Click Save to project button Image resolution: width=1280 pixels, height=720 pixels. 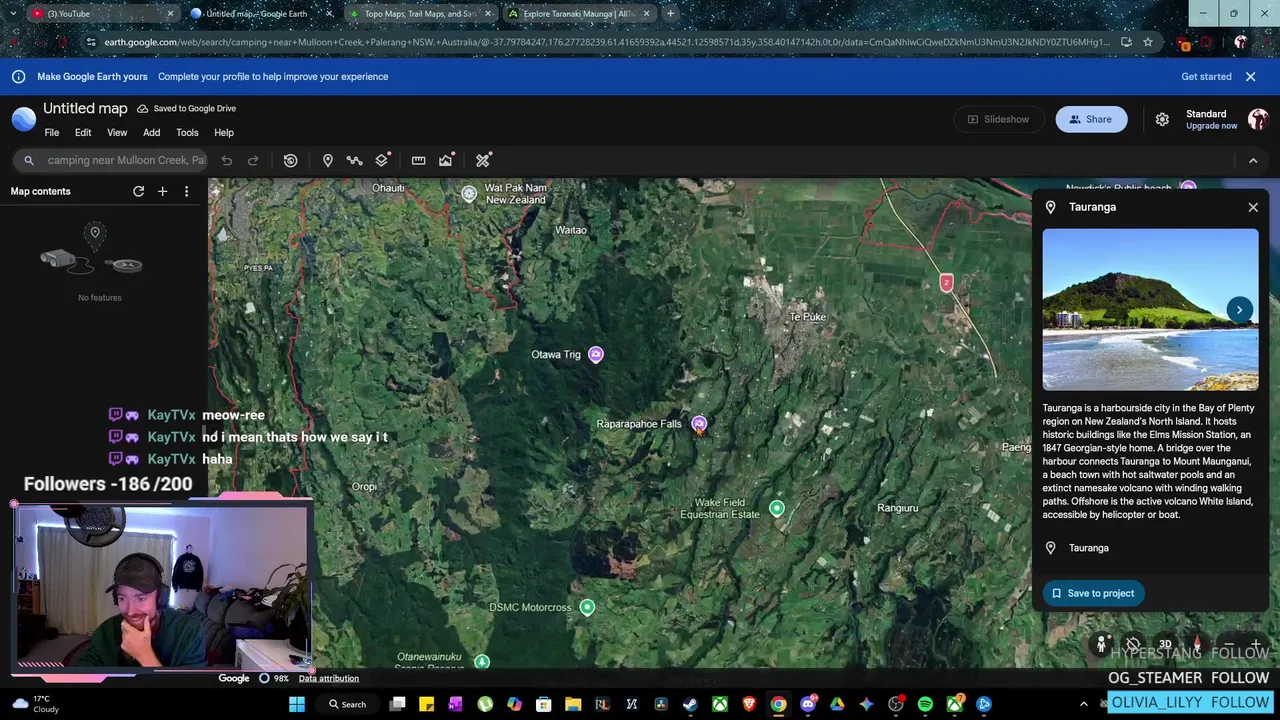[1092, 593]
